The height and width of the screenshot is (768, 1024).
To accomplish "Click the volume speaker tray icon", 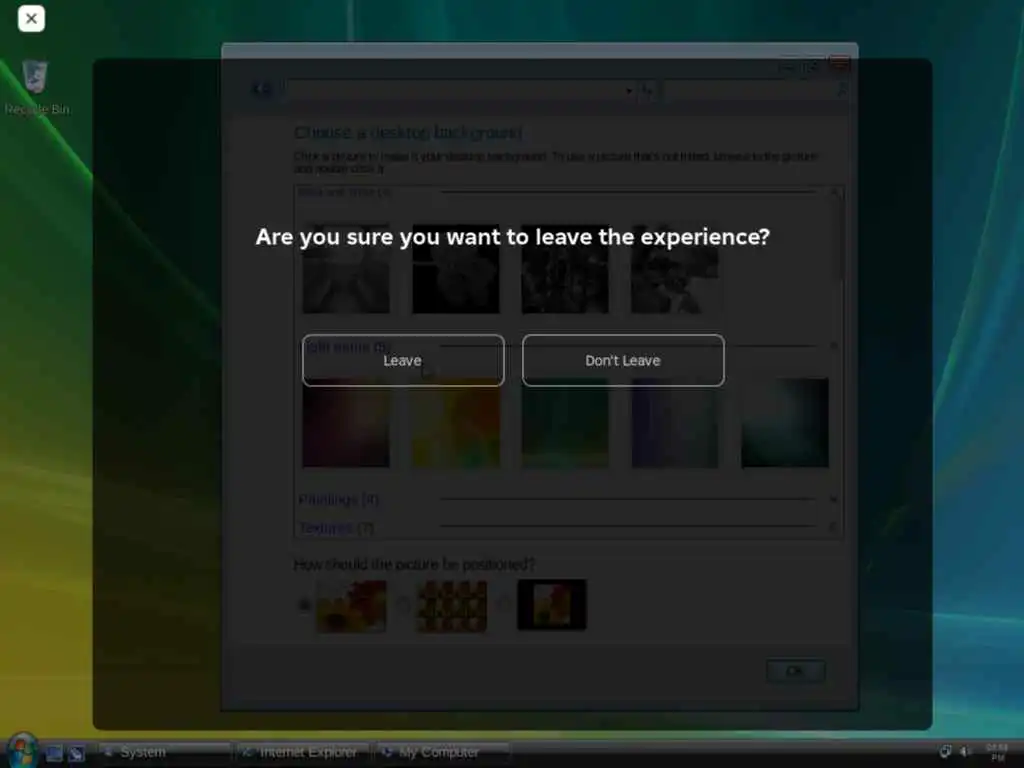I will (x=965, y=752).
